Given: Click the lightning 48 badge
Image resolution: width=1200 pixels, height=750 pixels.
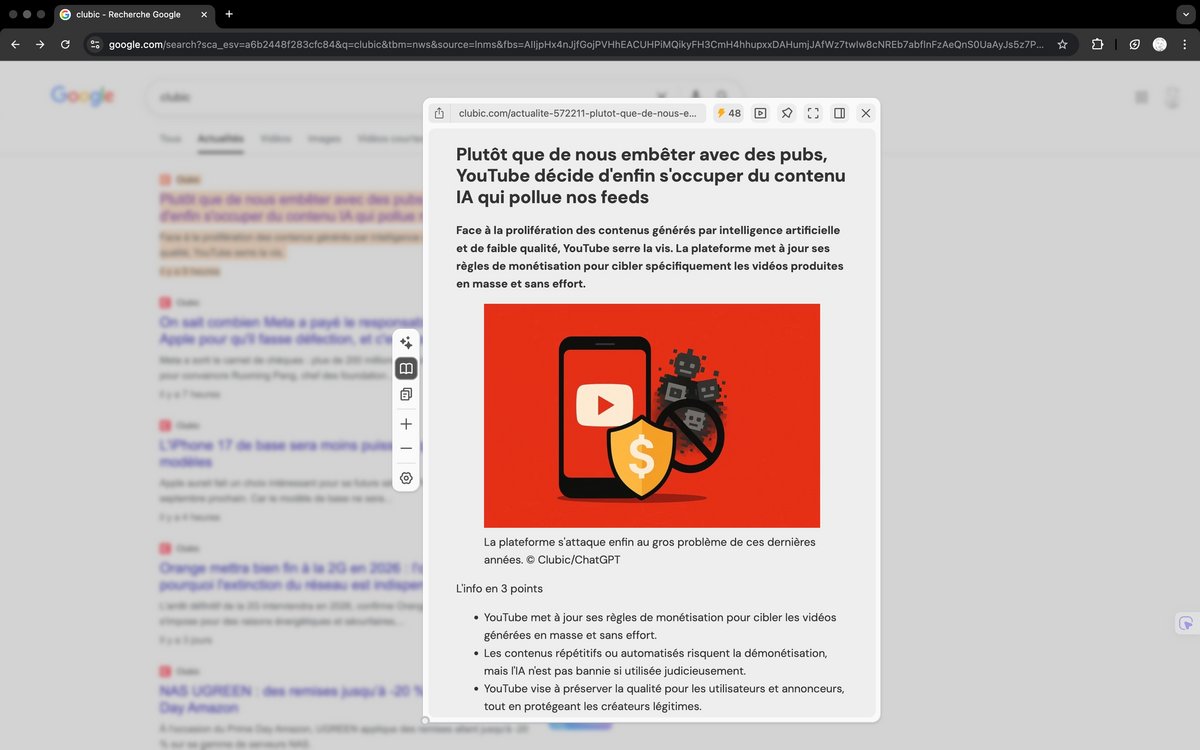Looking at the screenshot, I should click(x=729, y=113).
